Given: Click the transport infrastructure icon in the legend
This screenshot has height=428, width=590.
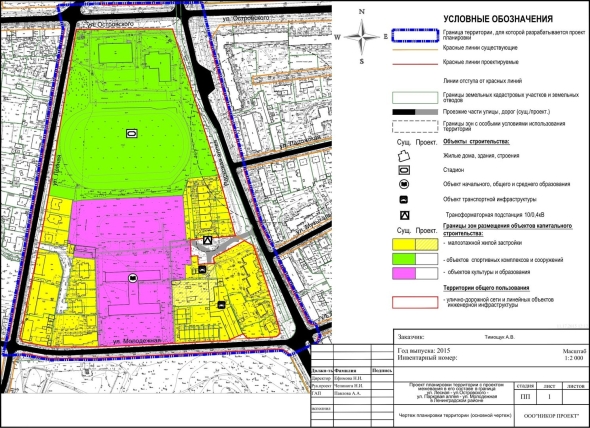Looking at the screenshot, I should [x=404, y=200].
